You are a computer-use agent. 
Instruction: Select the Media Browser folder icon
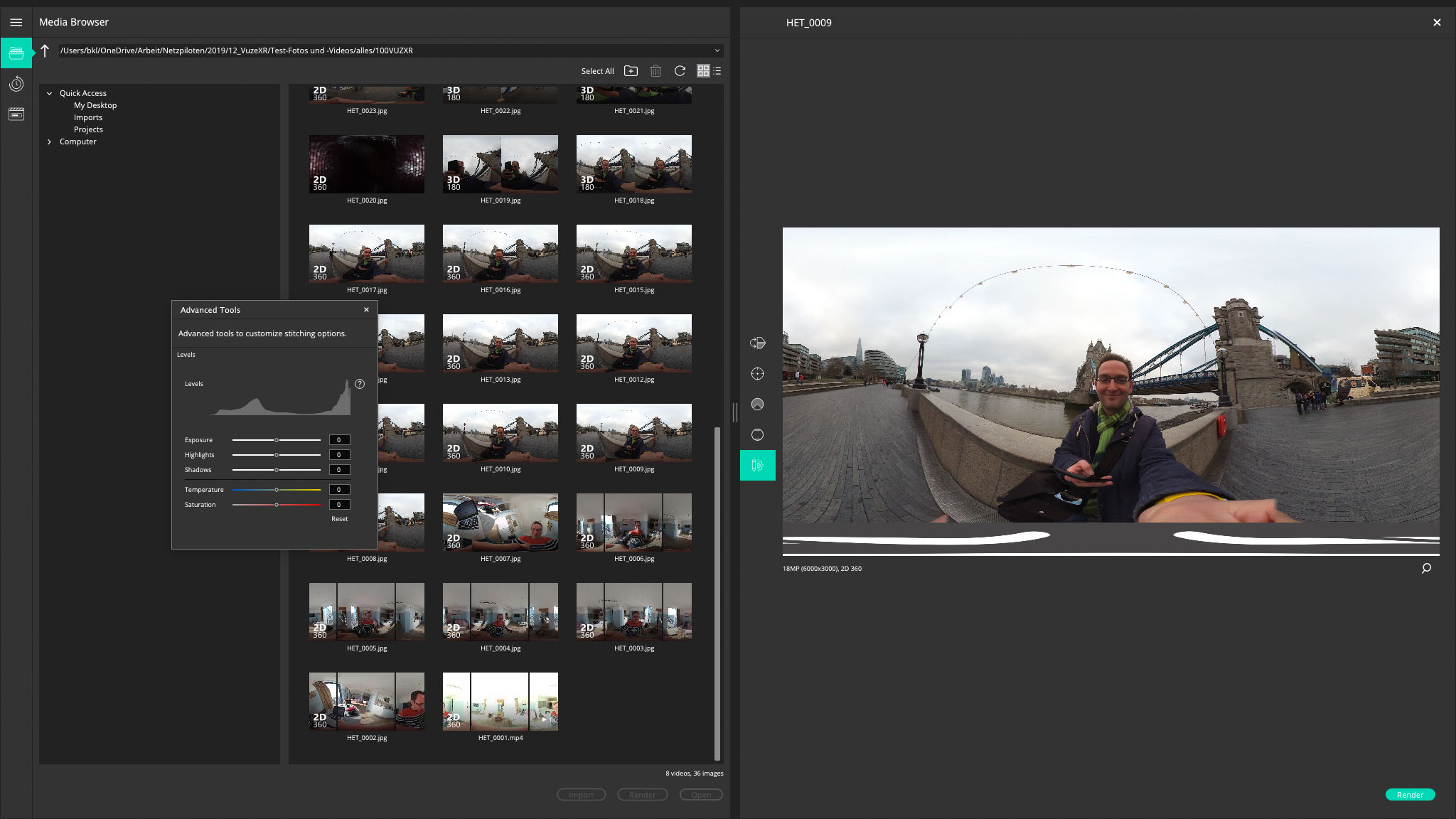click(16, 53)
